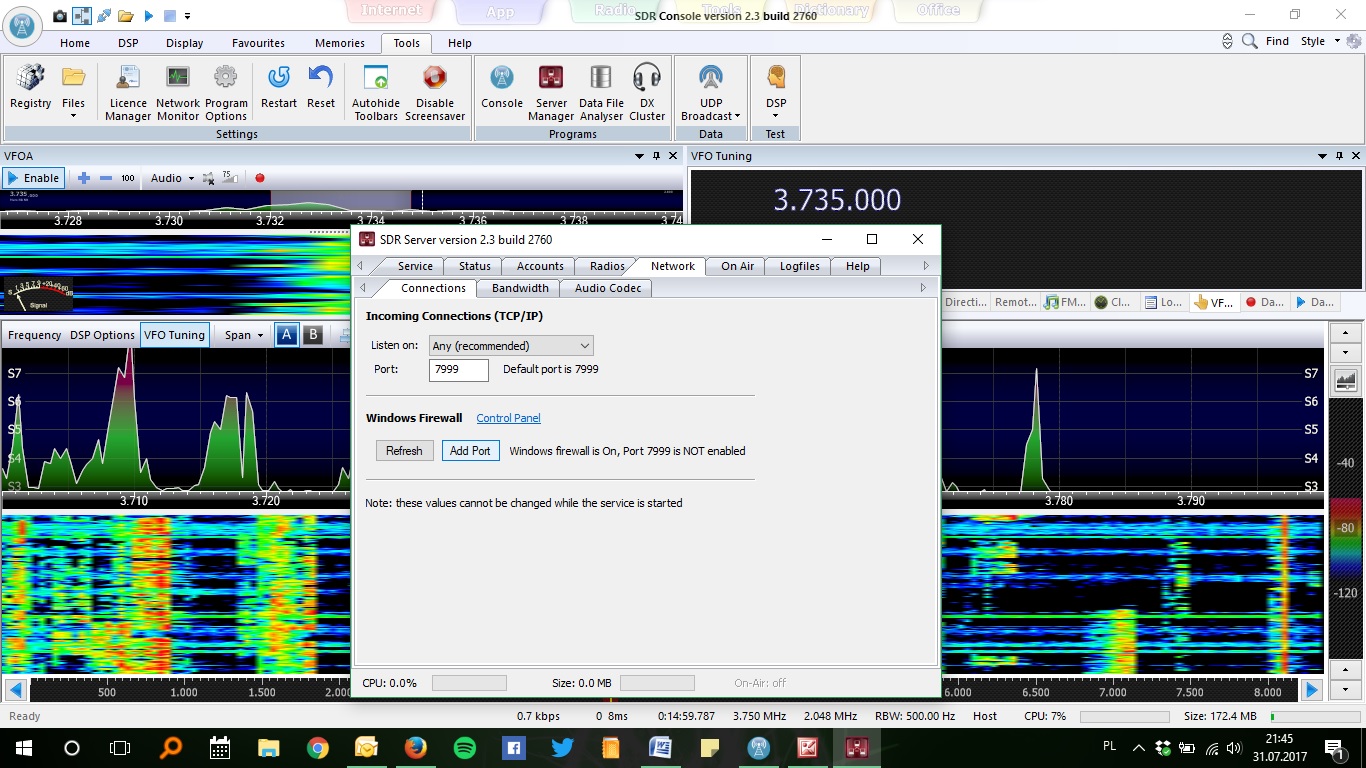Screen dimensions: 1366x768
Task: Click the Port number input field
Action: [x=459, y=370]
